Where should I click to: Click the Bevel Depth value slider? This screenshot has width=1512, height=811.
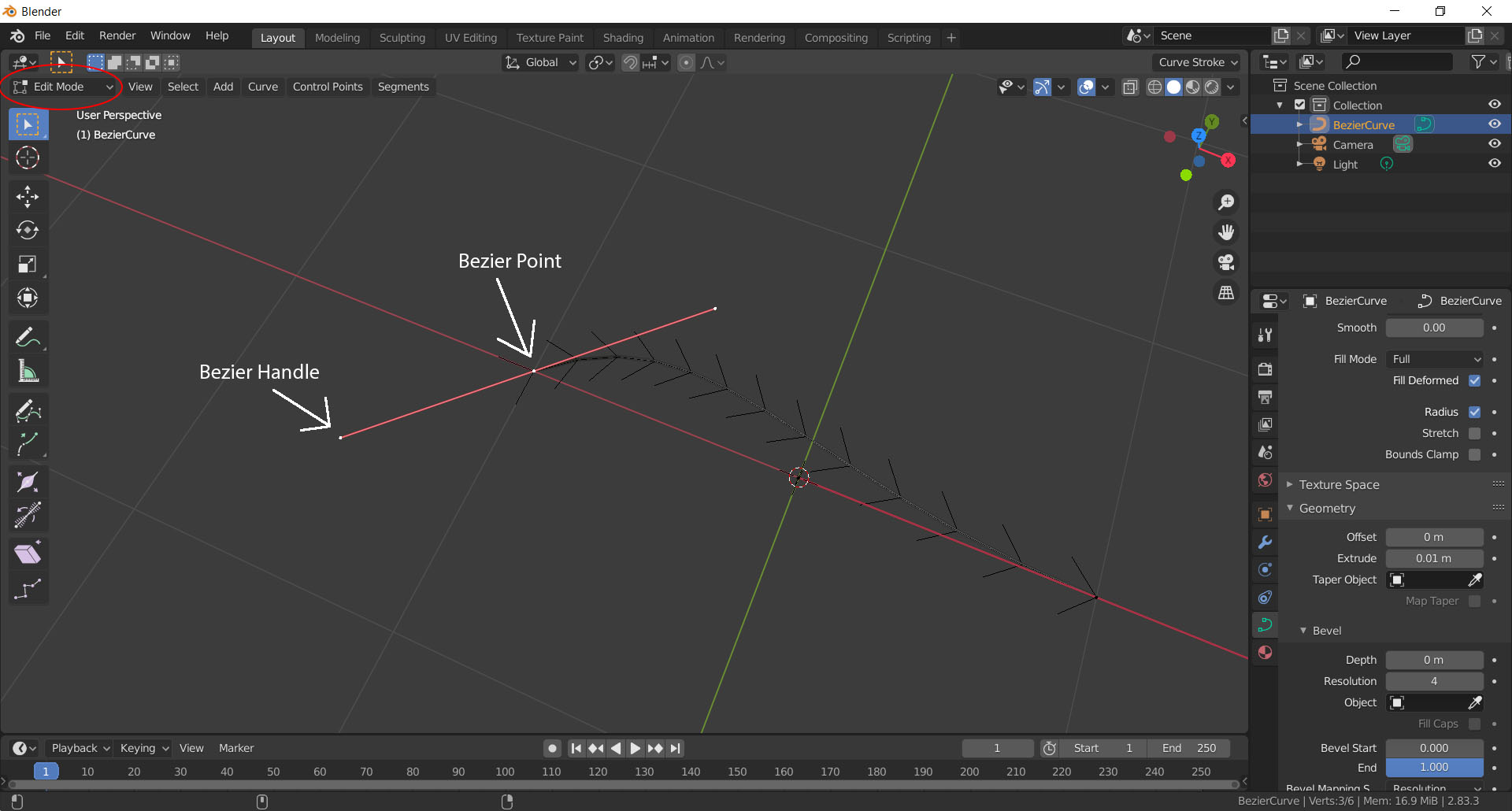click(x=1434, y=660)
